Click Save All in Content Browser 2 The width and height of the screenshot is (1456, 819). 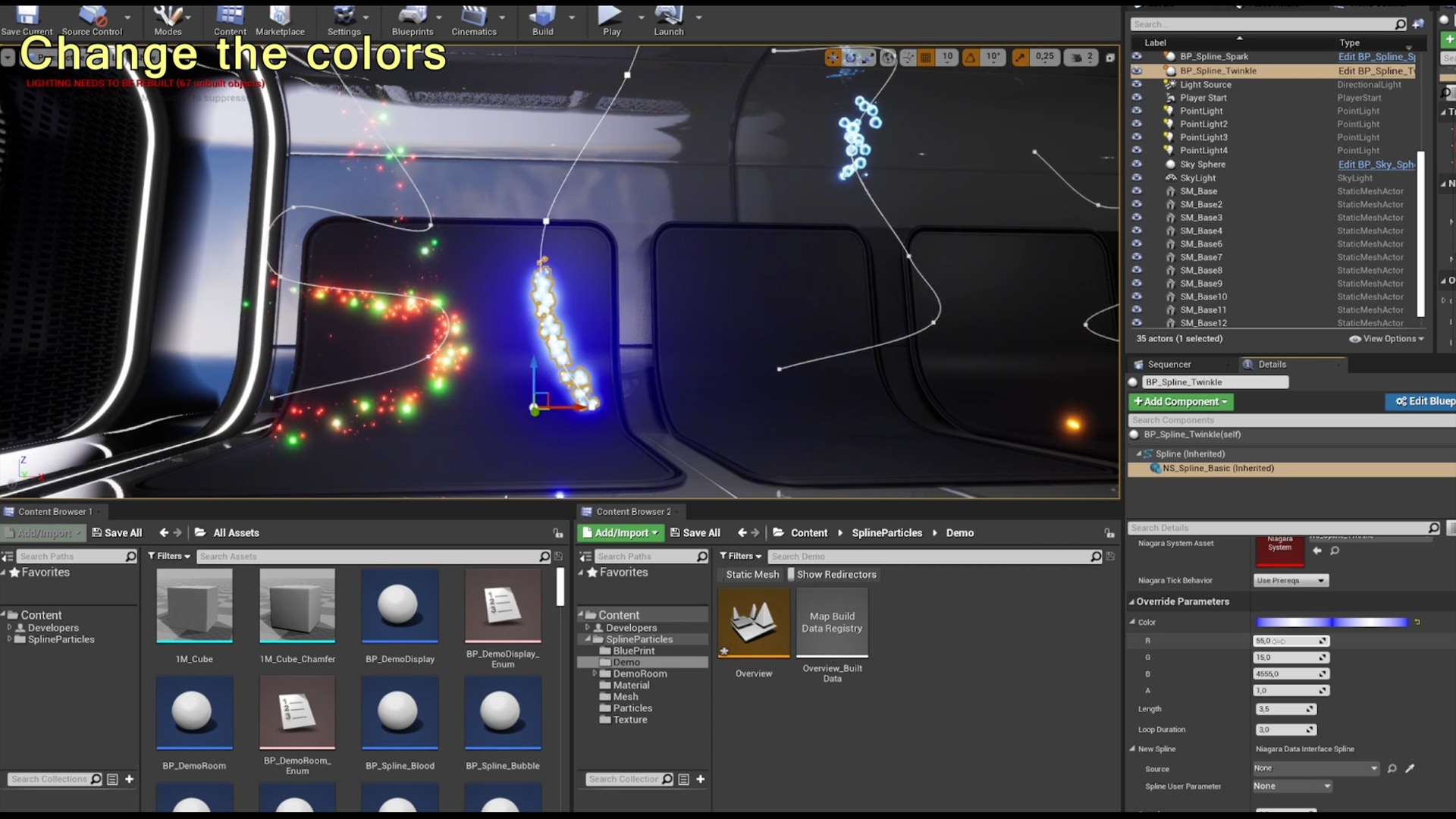(x=695, y=533)
